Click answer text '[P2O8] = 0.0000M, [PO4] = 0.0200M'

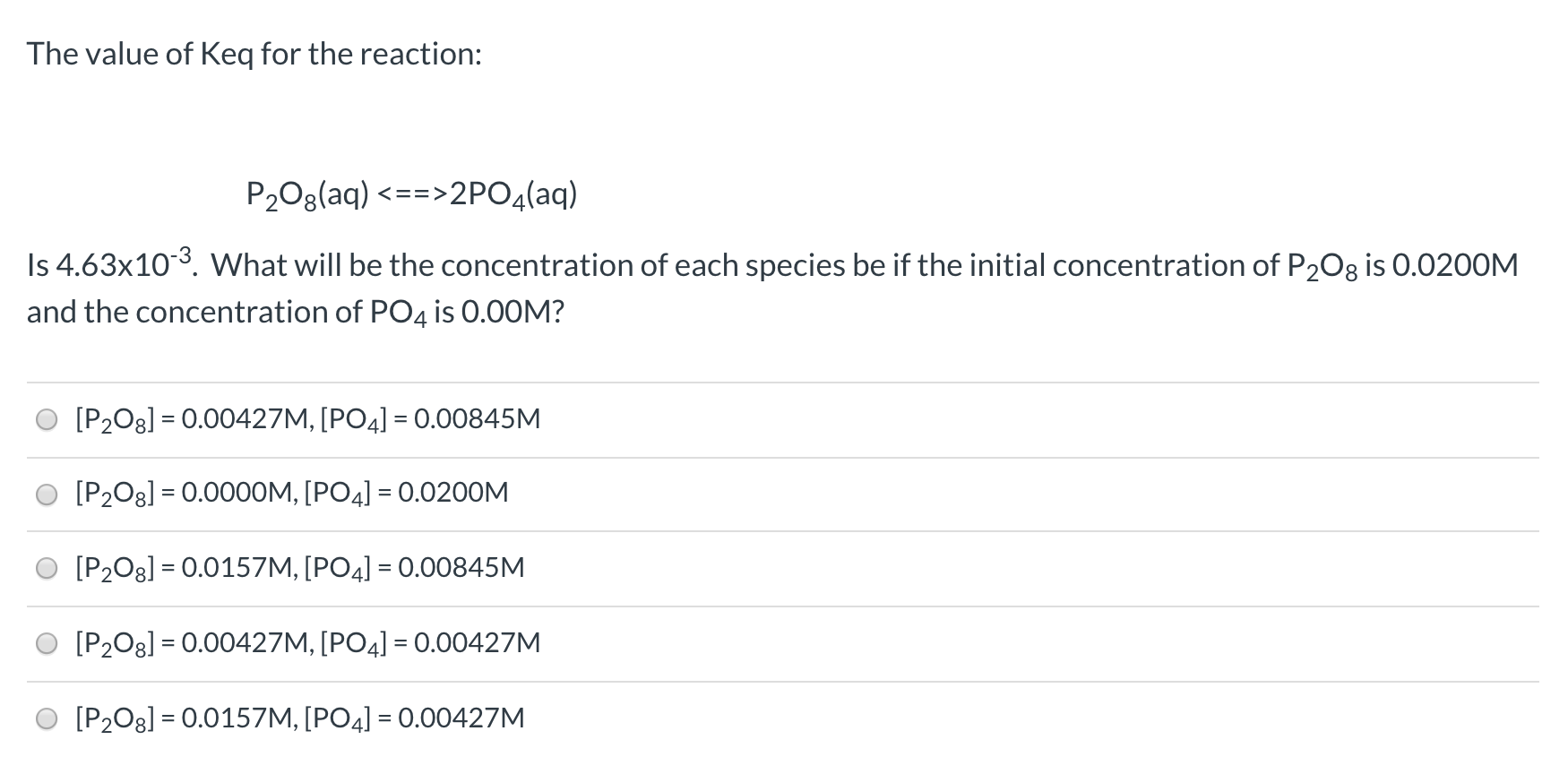click(x=293, y=493)
